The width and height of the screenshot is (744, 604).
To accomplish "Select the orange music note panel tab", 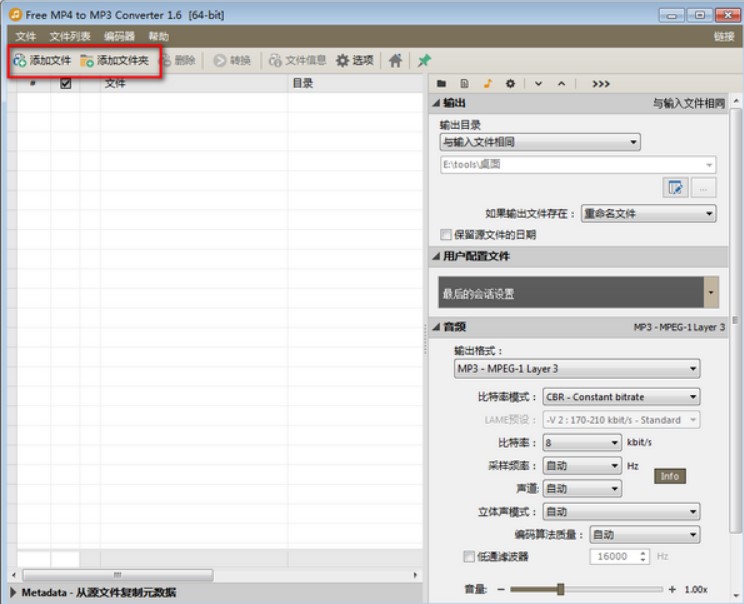I will pos(487,84).
